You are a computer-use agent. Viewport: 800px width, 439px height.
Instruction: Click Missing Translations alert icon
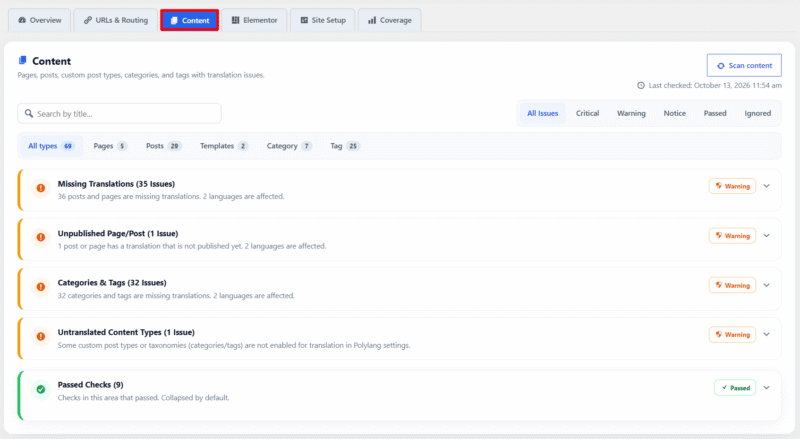41,188
